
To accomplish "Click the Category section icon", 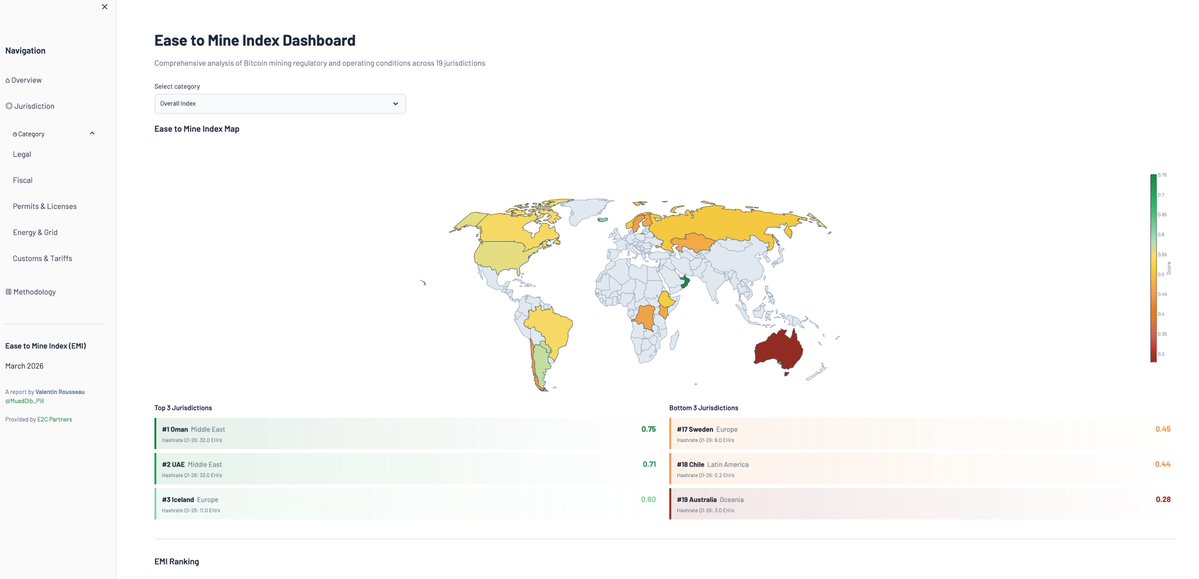I will point(15,134).
